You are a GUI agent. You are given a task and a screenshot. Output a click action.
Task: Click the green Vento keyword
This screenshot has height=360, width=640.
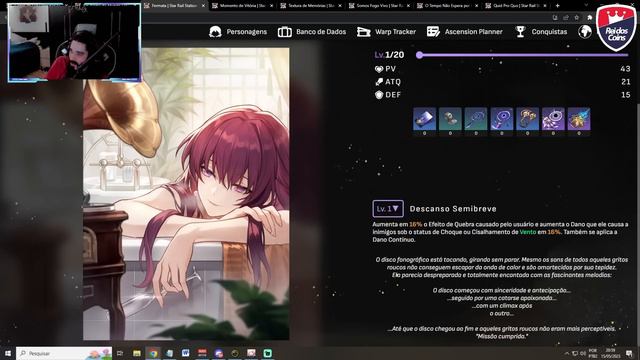click(x=528, y=232)
